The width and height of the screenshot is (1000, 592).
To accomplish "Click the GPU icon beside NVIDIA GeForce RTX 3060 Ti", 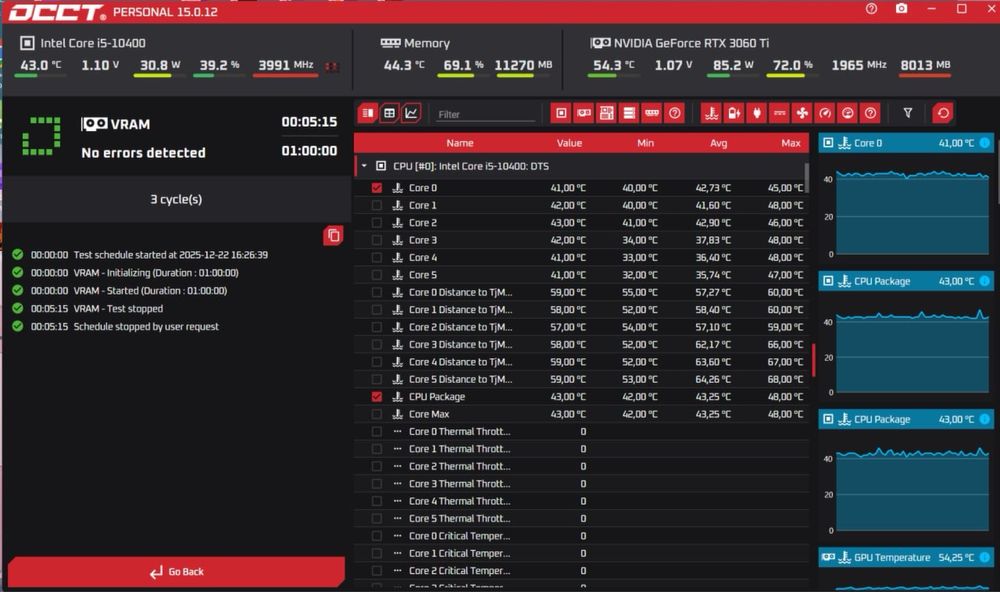I will click(x=600, y=43).
